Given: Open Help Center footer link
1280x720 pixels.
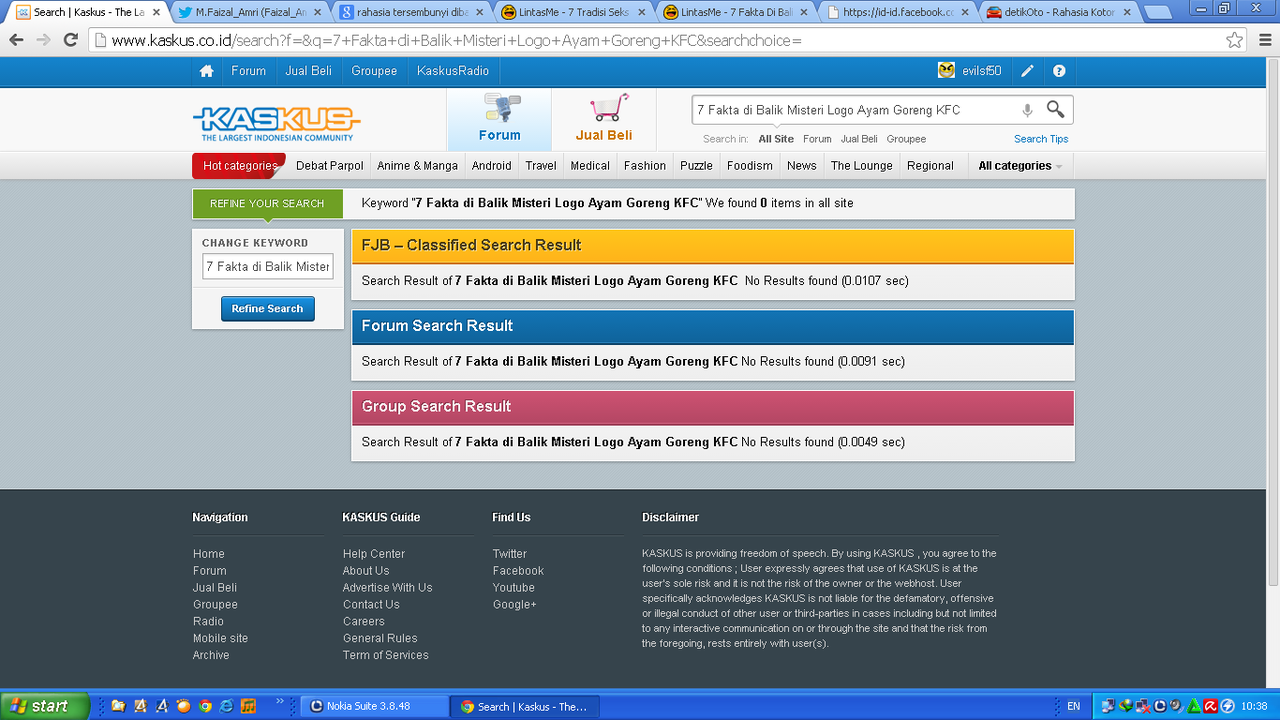Looking at the screenshot, I should (x=374, y=554).
